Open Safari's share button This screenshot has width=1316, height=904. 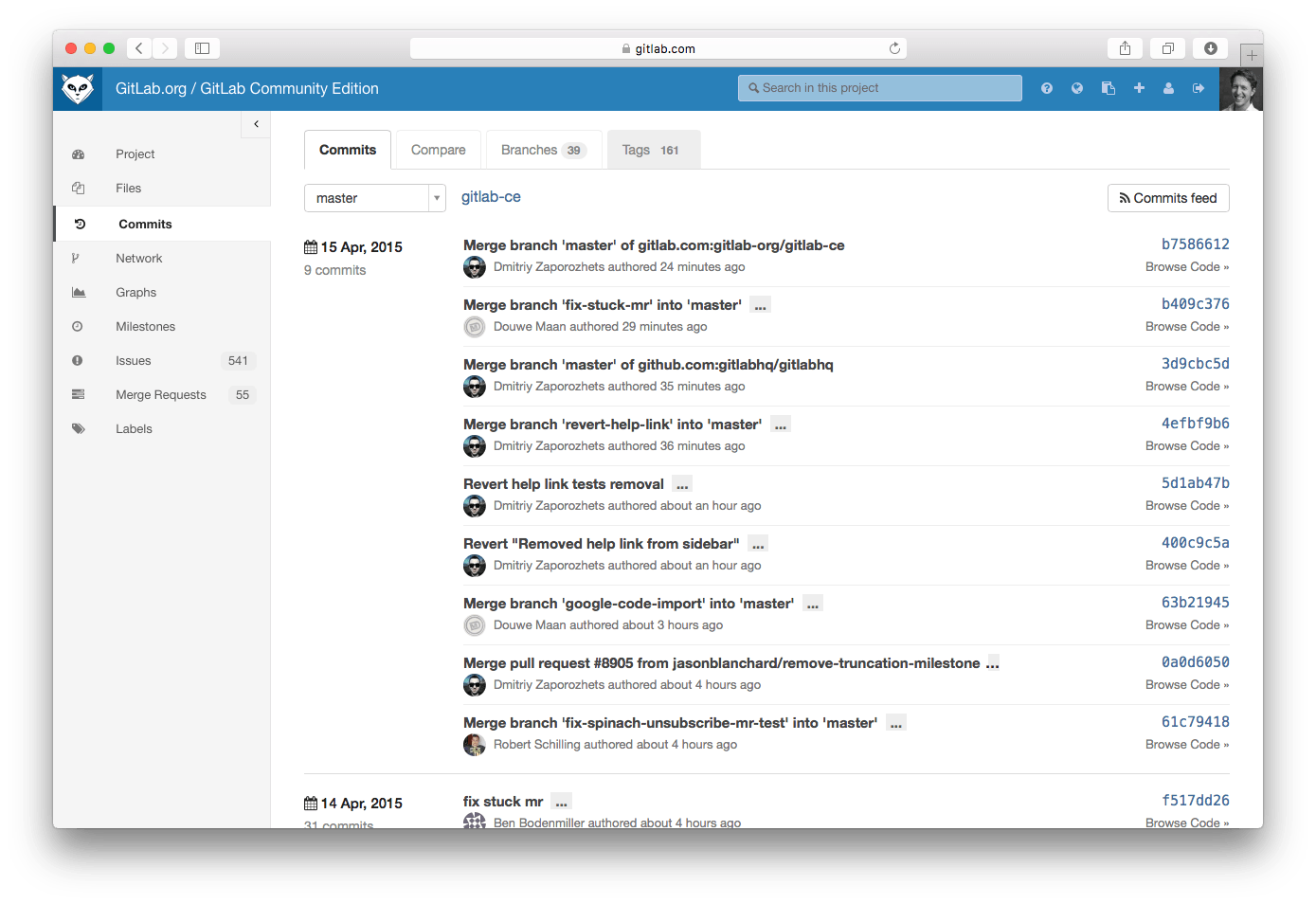1125,48
